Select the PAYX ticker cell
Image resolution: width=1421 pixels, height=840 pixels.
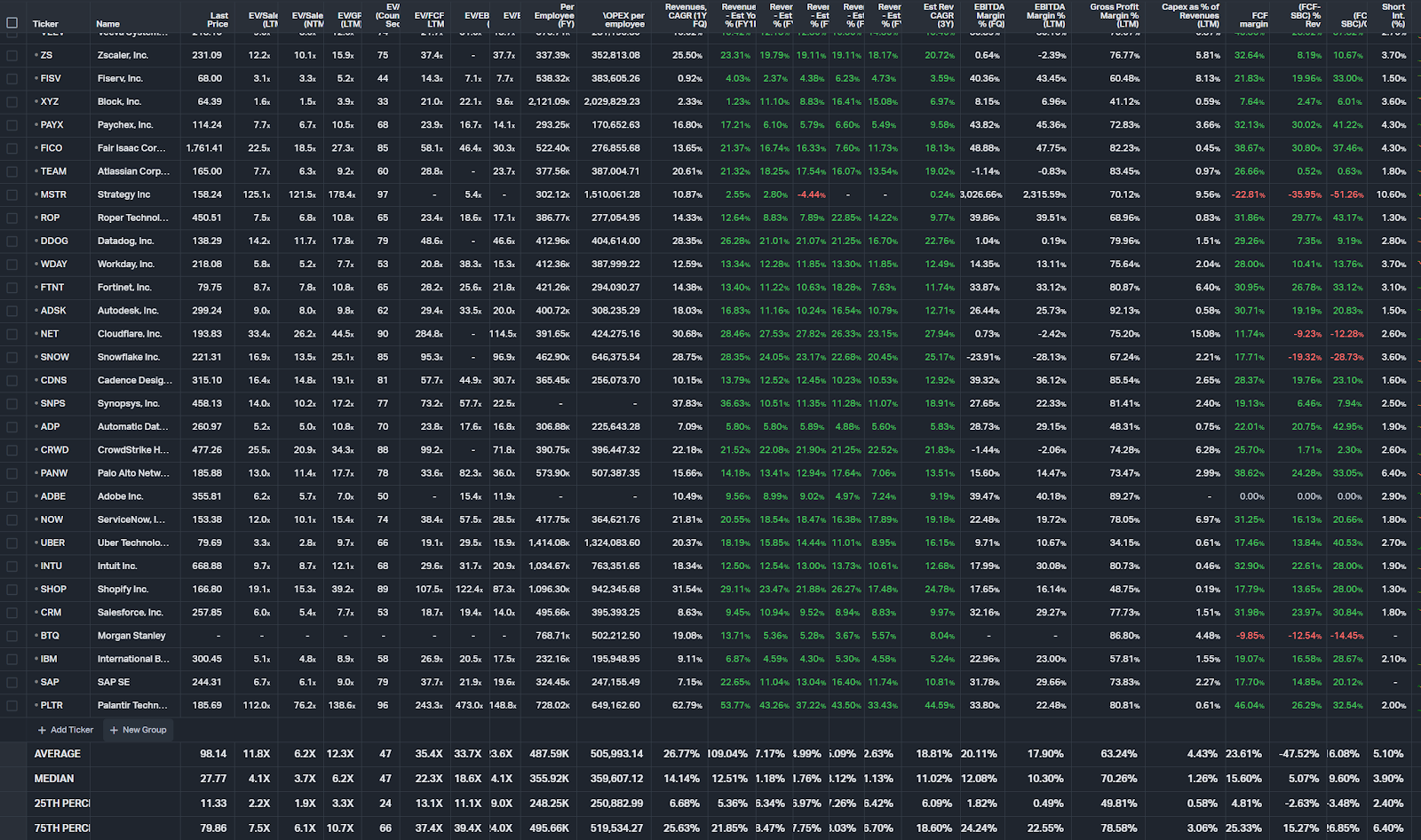pyautogui.click(x=52, y=125)
